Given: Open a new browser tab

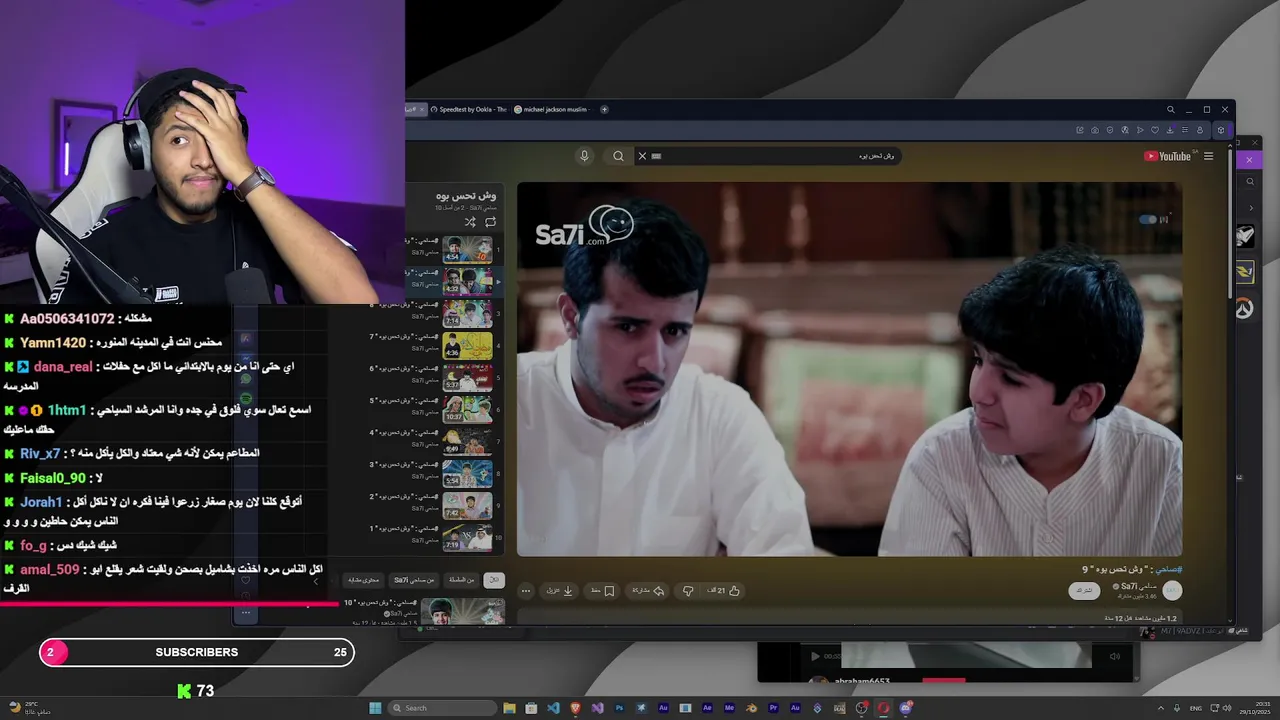Looking at the screenshot, I should coord(604,109).
